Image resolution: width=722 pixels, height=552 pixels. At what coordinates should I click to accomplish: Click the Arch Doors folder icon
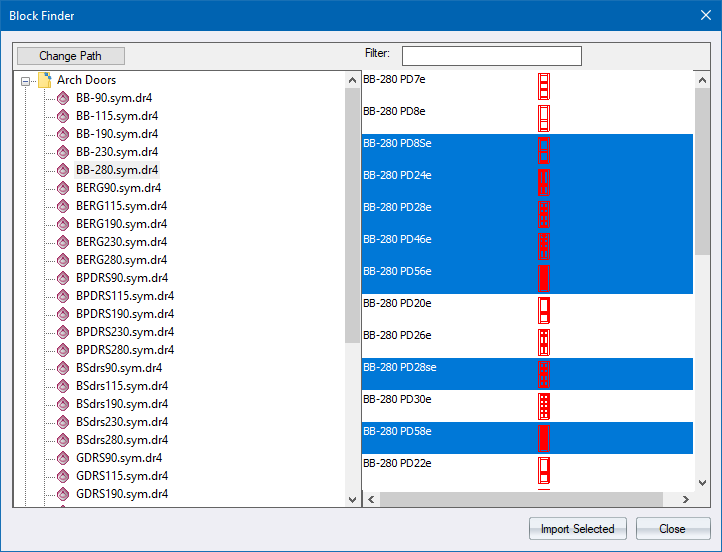pyautogui.click(x=44, y=80)
